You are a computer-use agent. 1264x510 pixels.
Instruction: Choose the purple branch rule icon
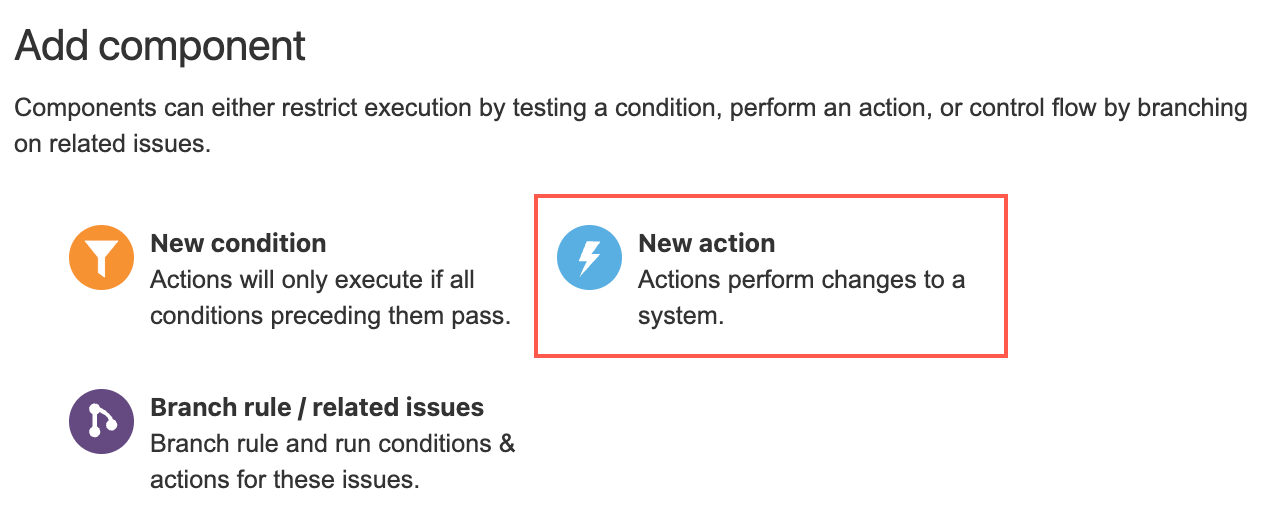tap(101, 421)
